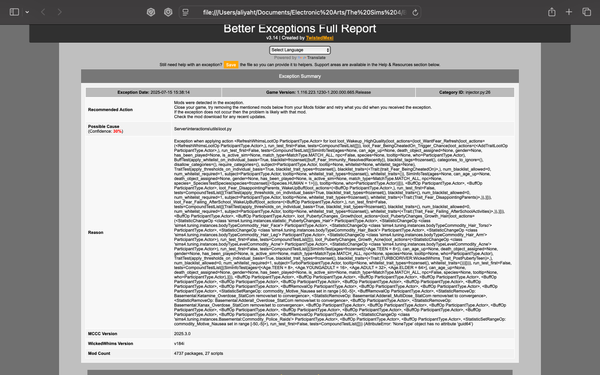
Task: Select the Exception Date cell
Action: coord(153,92)
